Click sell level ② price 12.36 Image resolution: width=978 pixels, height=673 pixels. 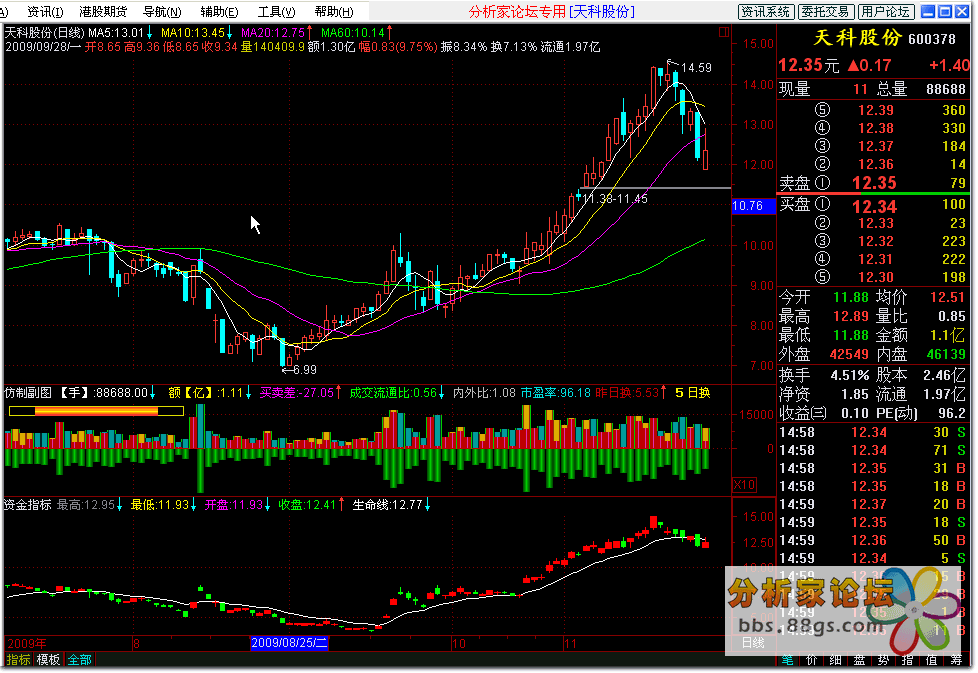875,165
